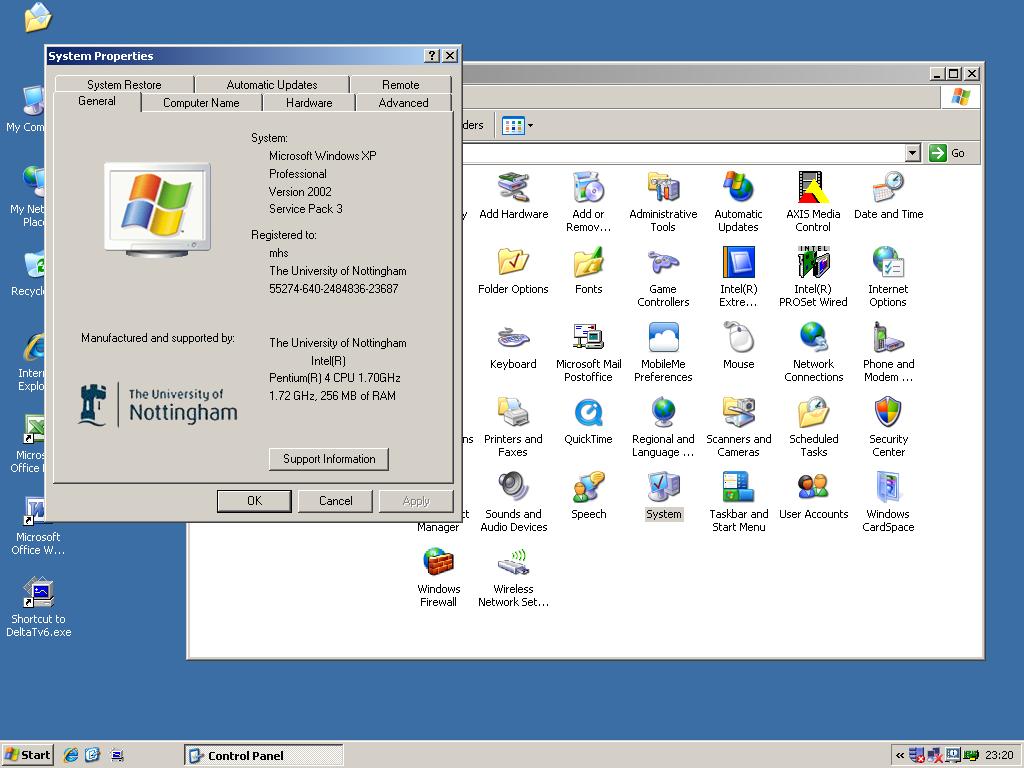Click the Support Information button

pos(329,459)
